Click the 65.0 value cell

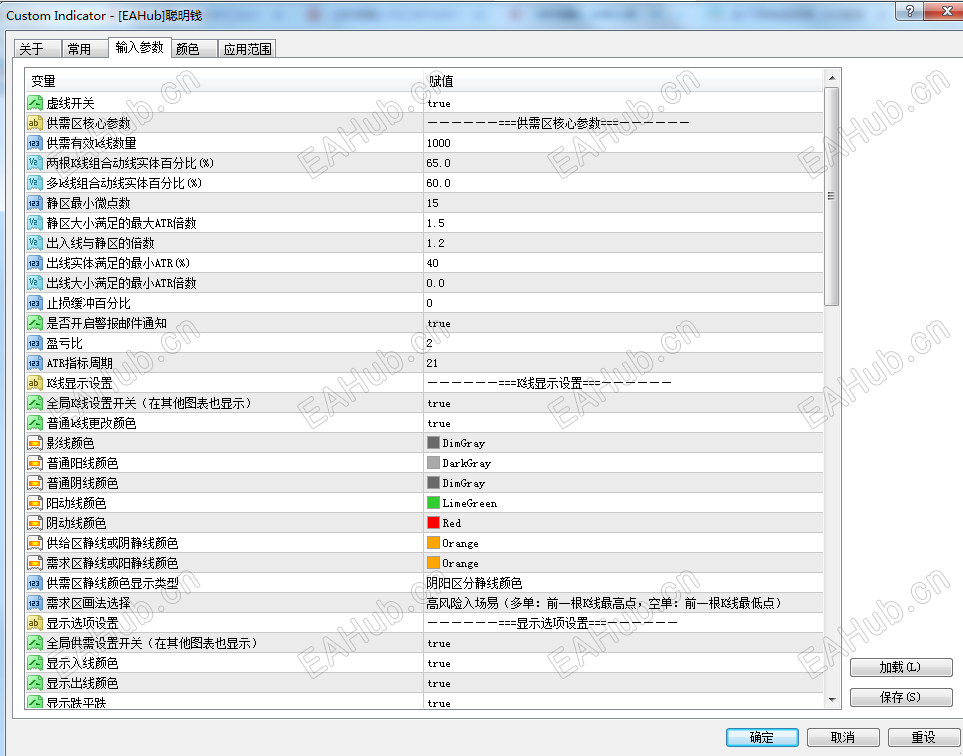tap(623, 163)
